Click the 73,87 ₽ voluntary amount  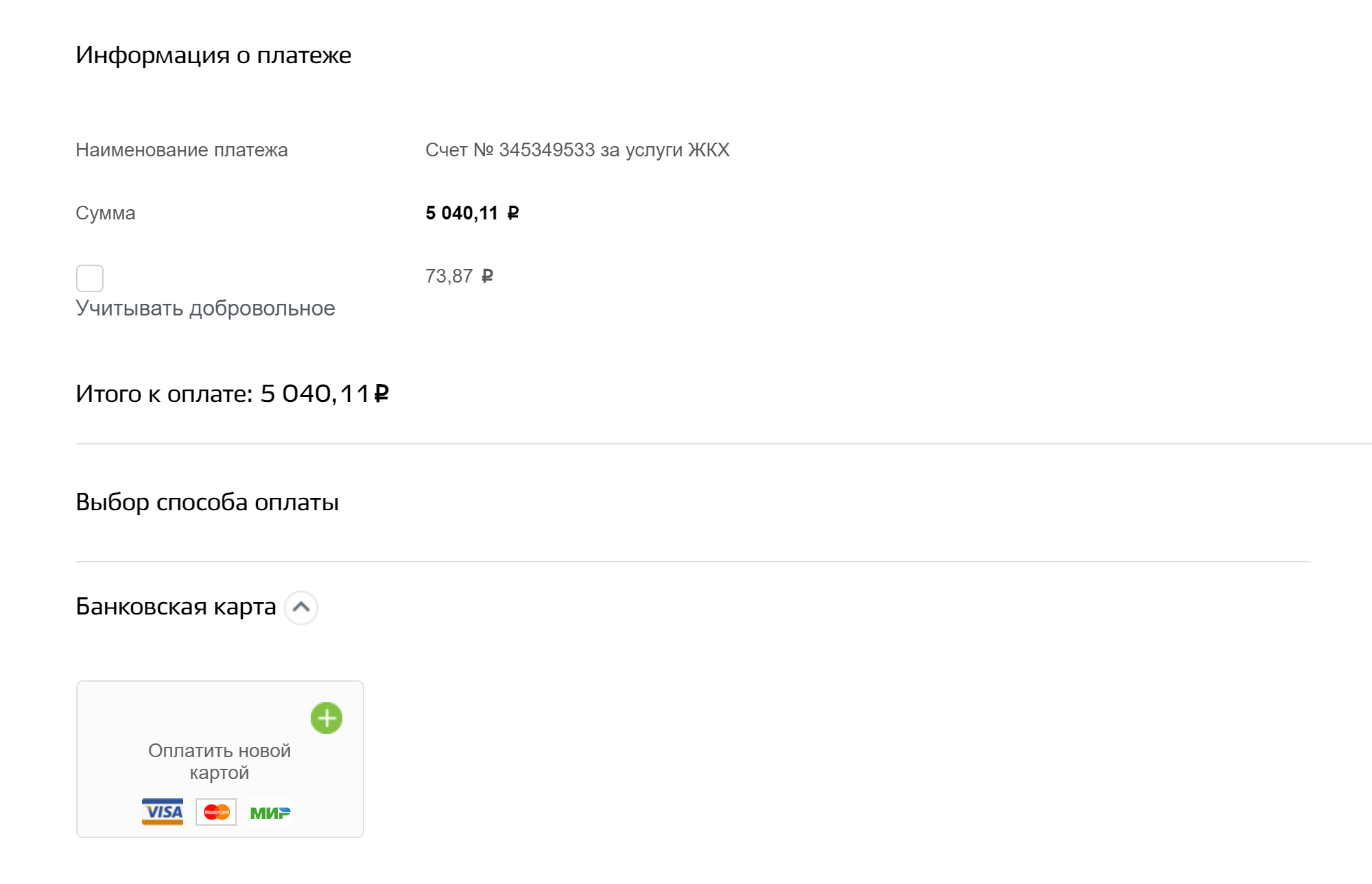pyautogui.click(x=459, y=276)
